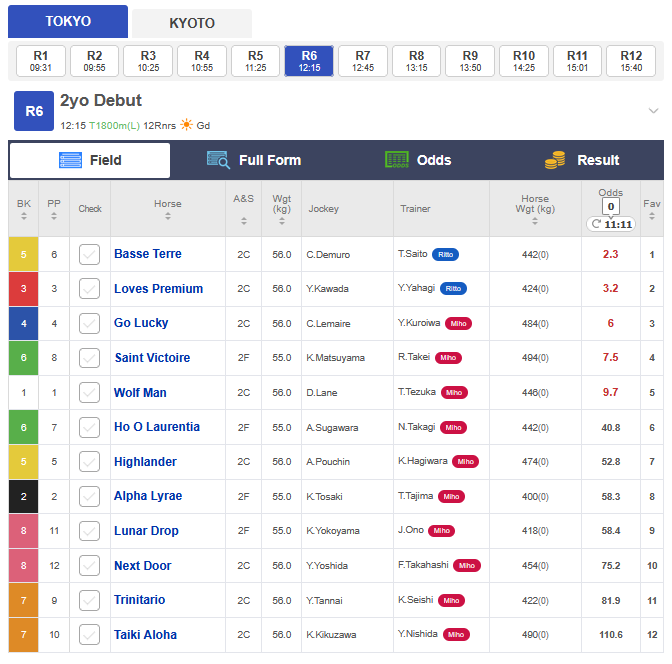This screenshot has height=664, width=672.
Task: Check the box for Taiki Aloha
Action: tap(89, 634)
